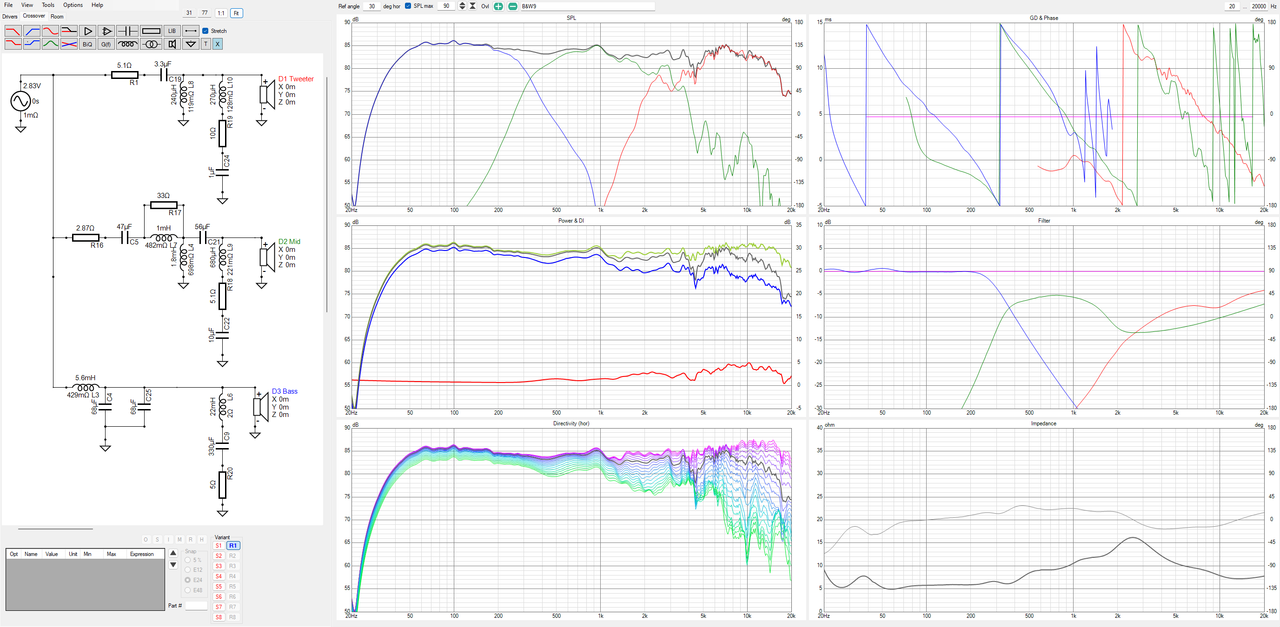Switch to the Drivers tab
1280x627 pixels.
pos(9,17)
